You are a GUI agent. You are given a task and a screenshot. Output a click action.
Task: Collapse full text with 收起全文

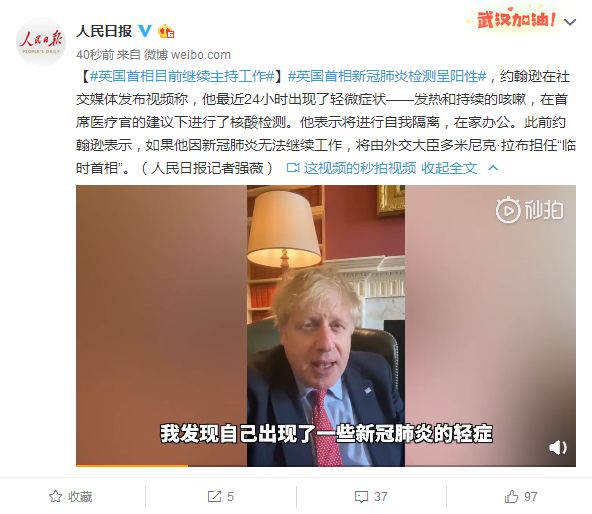point(449,168)
